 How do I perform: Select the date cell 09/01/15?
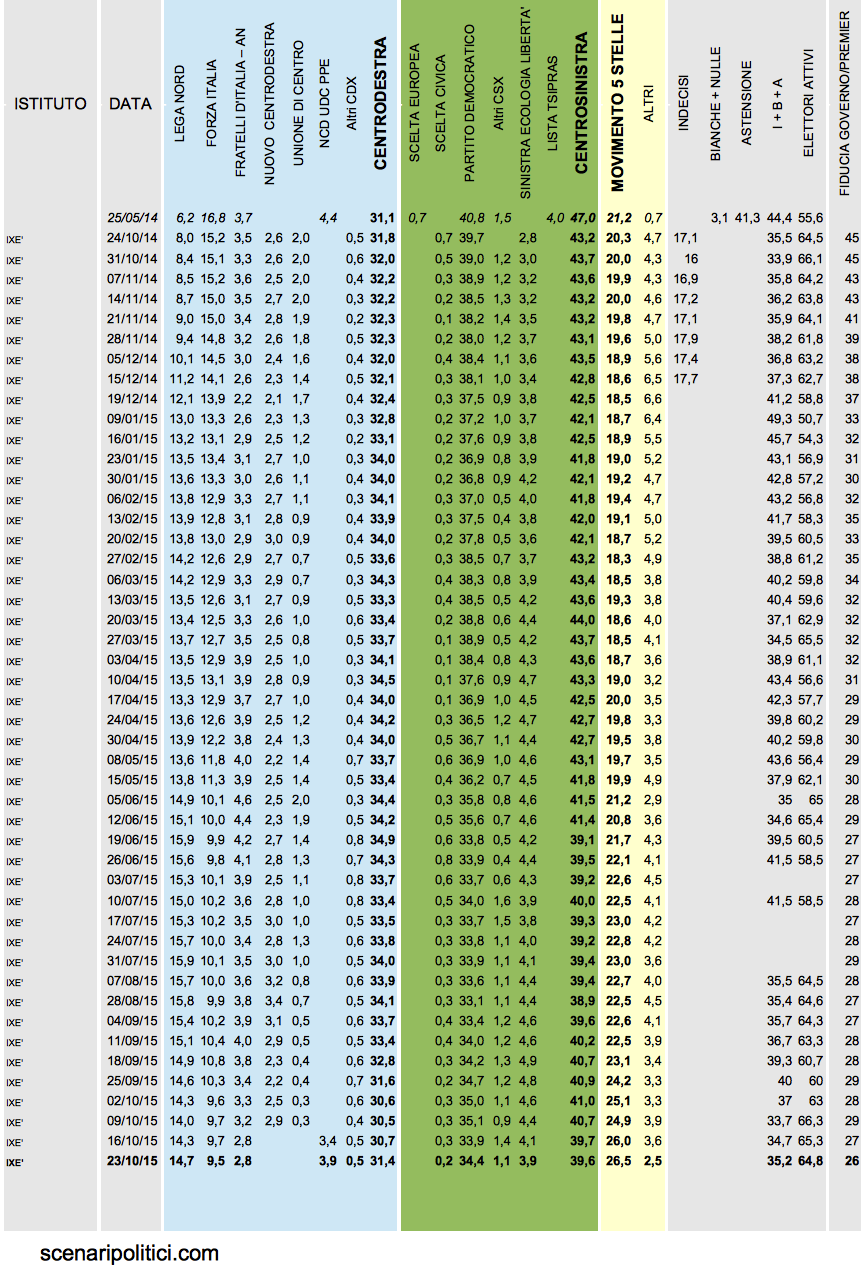[132, 418]
